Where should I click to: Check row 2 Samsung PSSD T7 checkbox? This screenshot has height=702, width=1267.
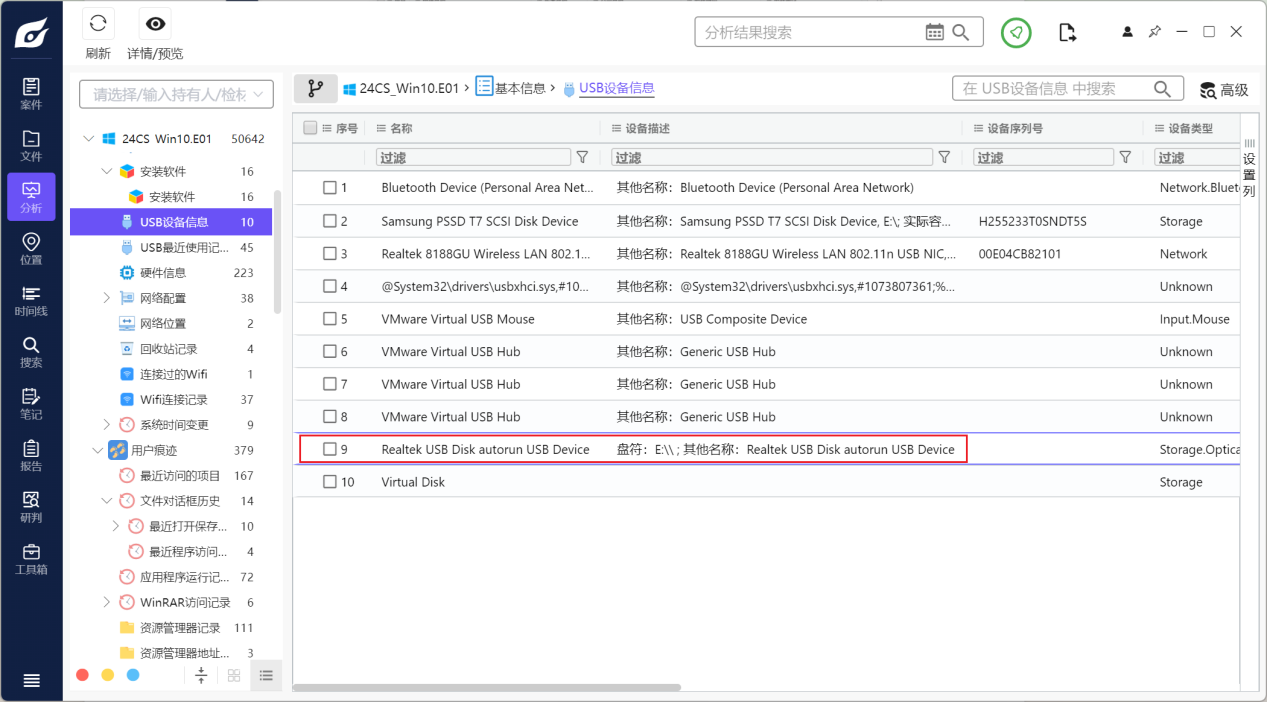point(330,221)
